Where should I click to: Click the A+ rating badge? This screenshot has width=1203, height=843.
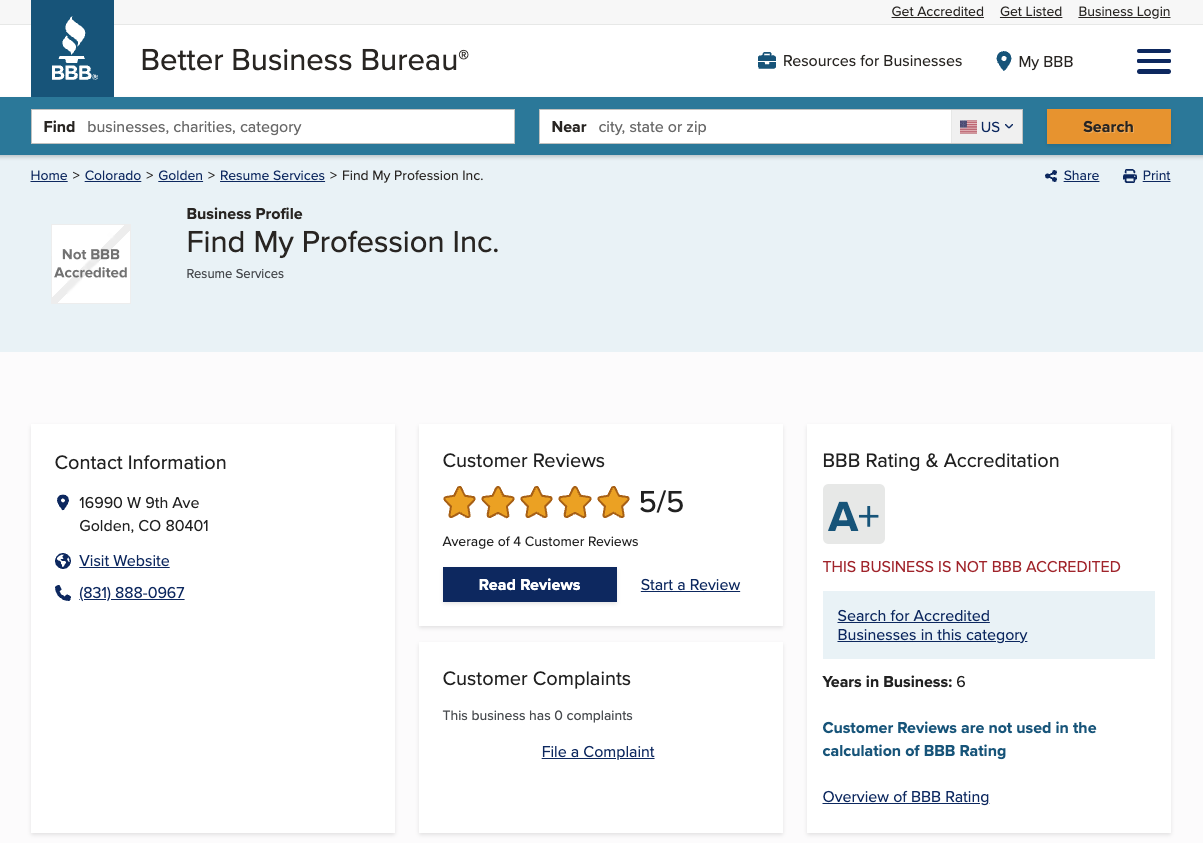[854, 514]
